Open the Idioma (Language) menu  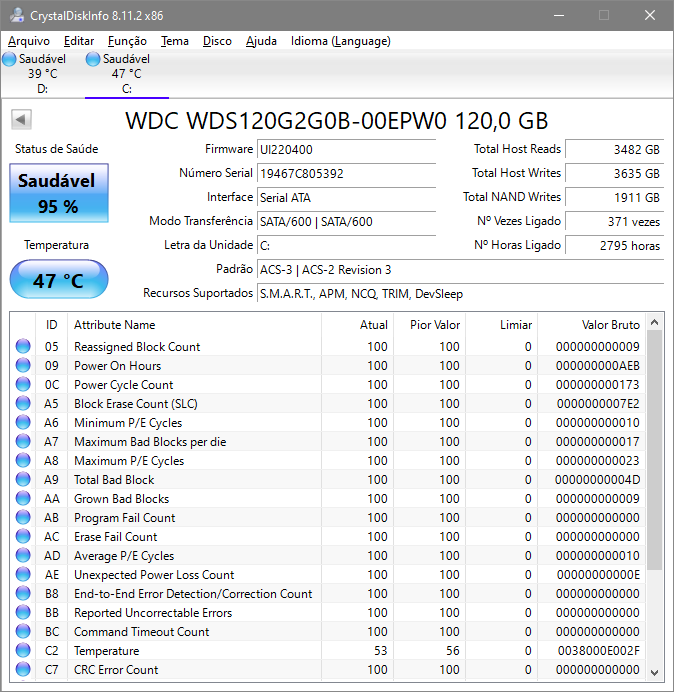pos(340,41)
